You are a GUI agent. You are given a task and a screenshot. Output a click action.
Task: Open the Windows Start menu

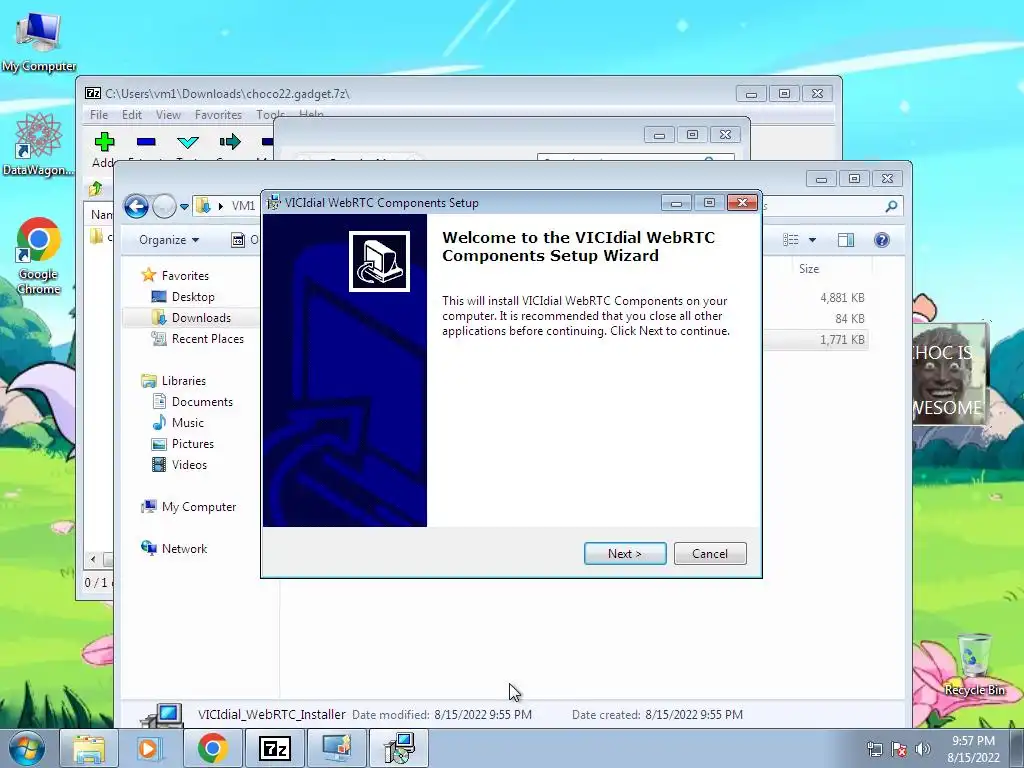(x=27, y=748)
